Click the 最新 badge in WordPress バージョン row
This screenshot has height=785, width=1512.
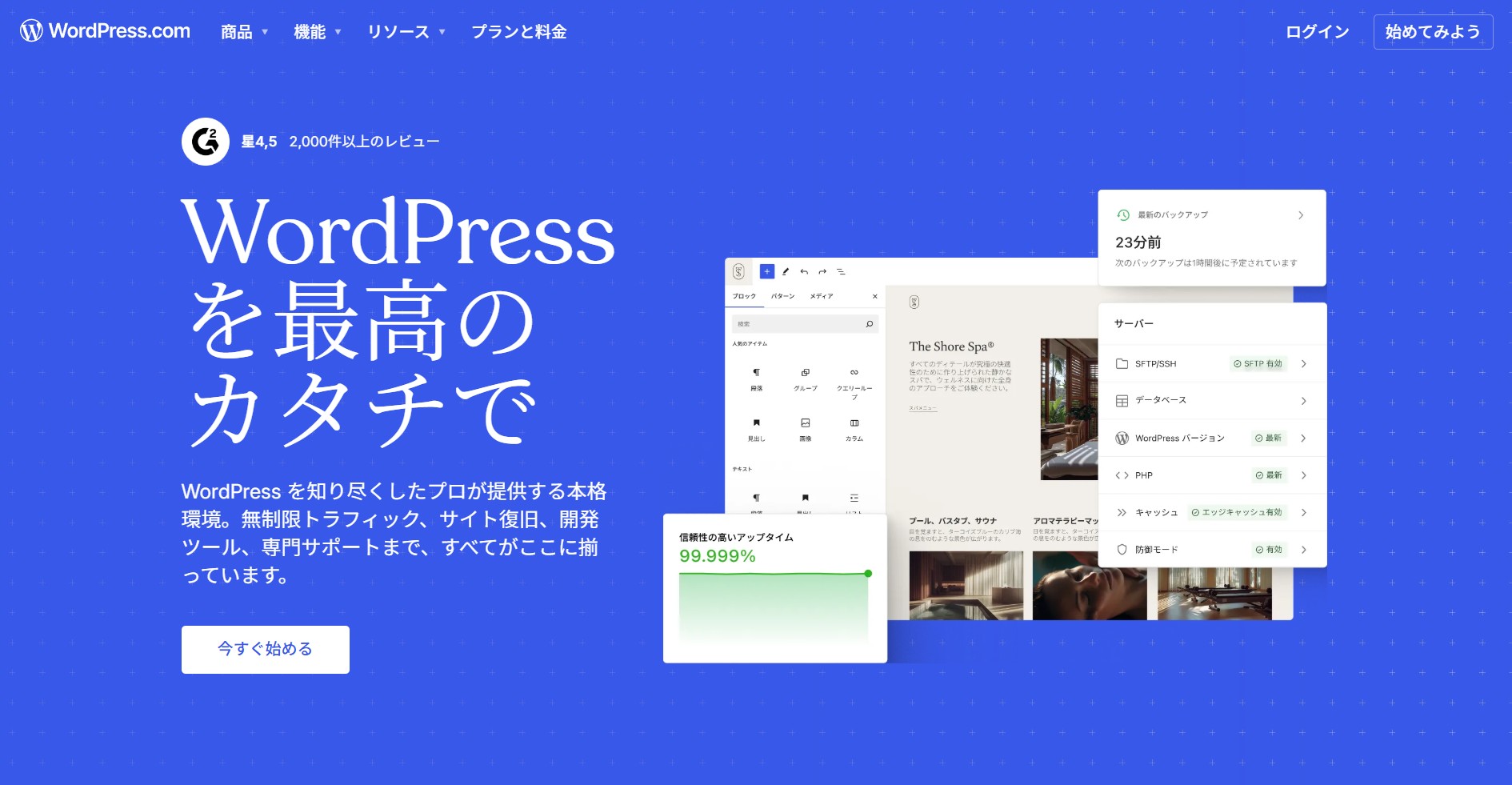click(1269, 439)
